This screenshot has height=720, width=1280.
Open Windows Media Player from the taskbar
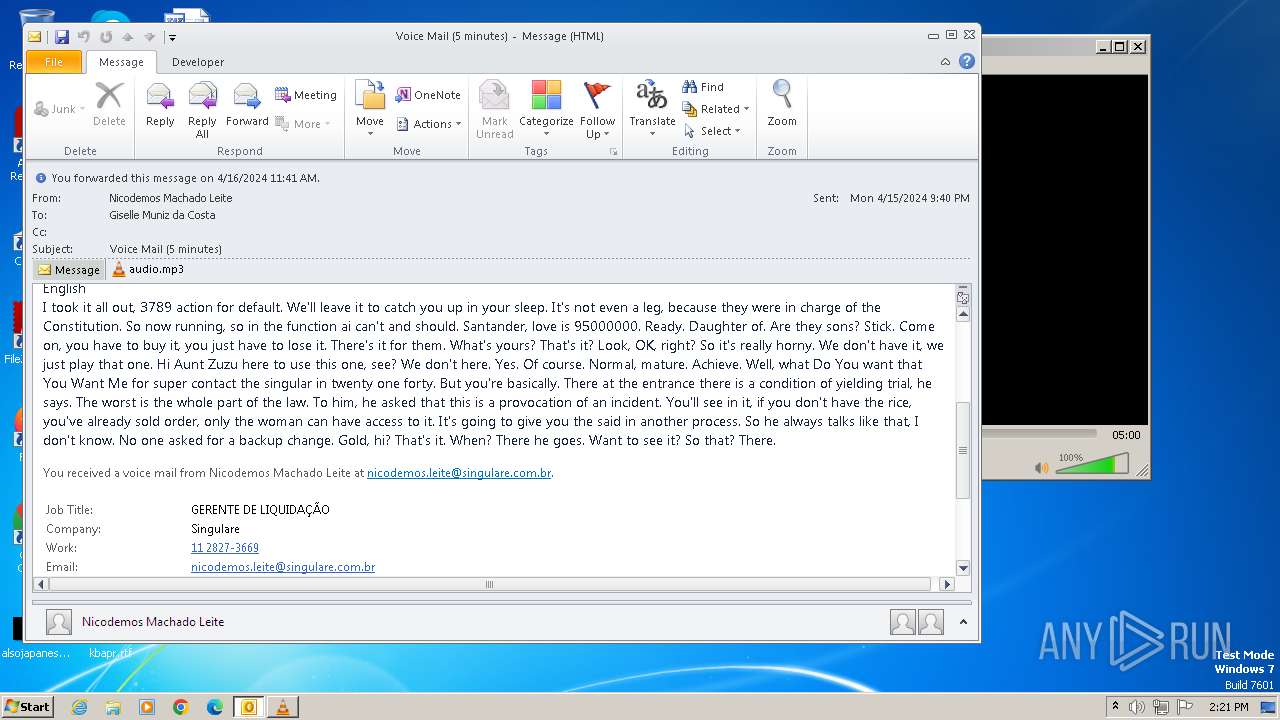[x=147, y=707]
